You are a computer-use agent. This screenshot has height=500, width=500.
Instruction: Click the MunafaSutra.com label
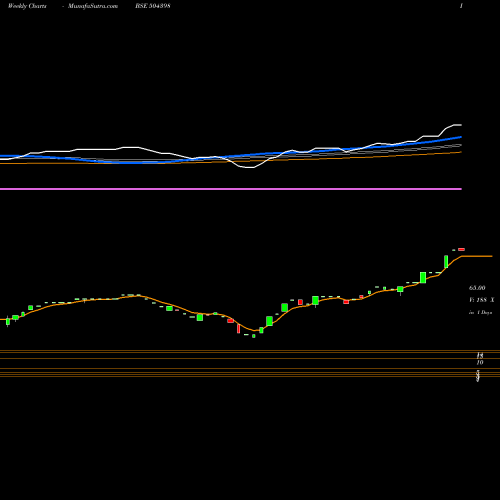click(x=93, y=6)
